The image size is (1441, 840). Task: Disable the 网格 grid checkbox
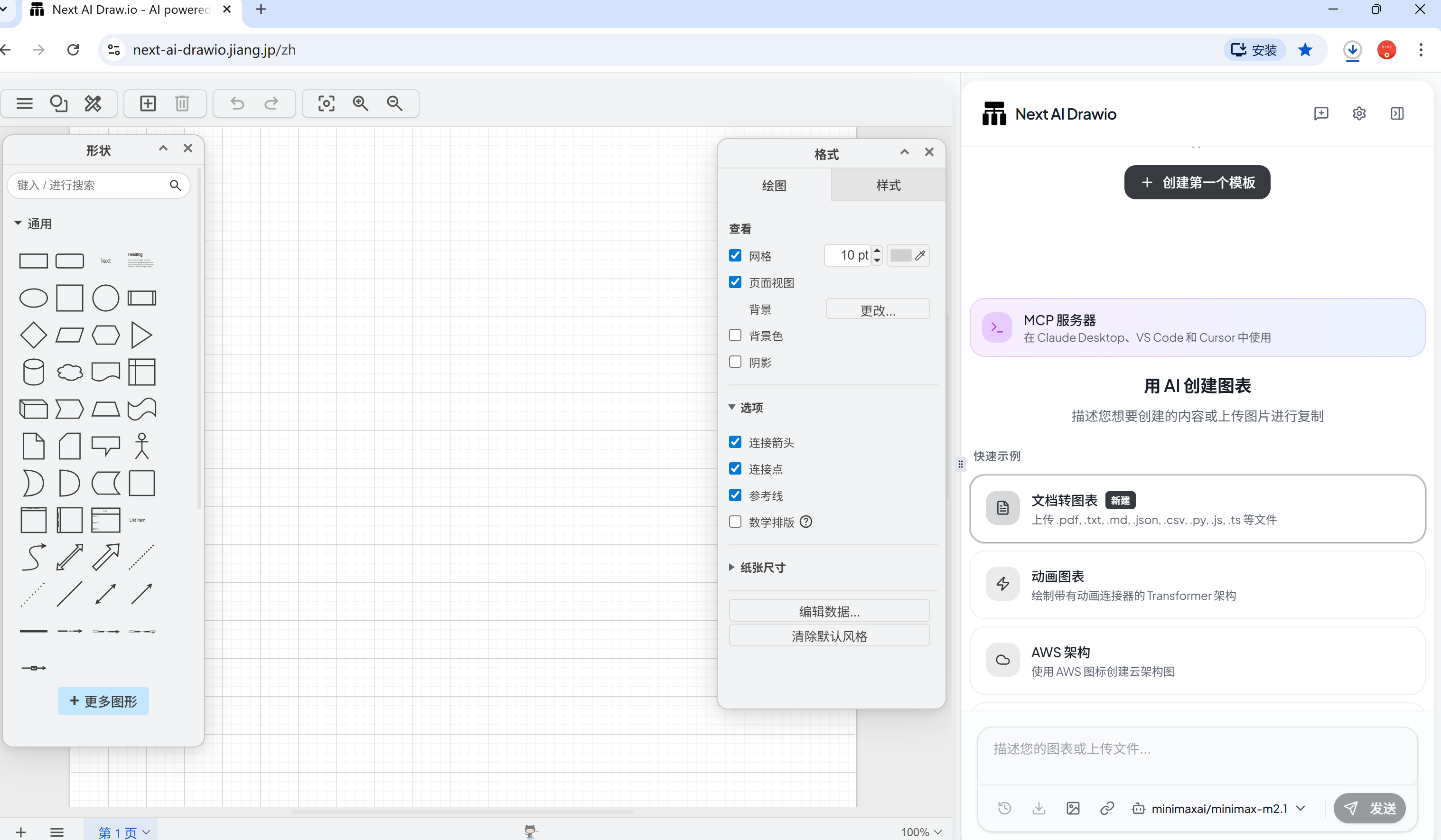click(735, 256)
